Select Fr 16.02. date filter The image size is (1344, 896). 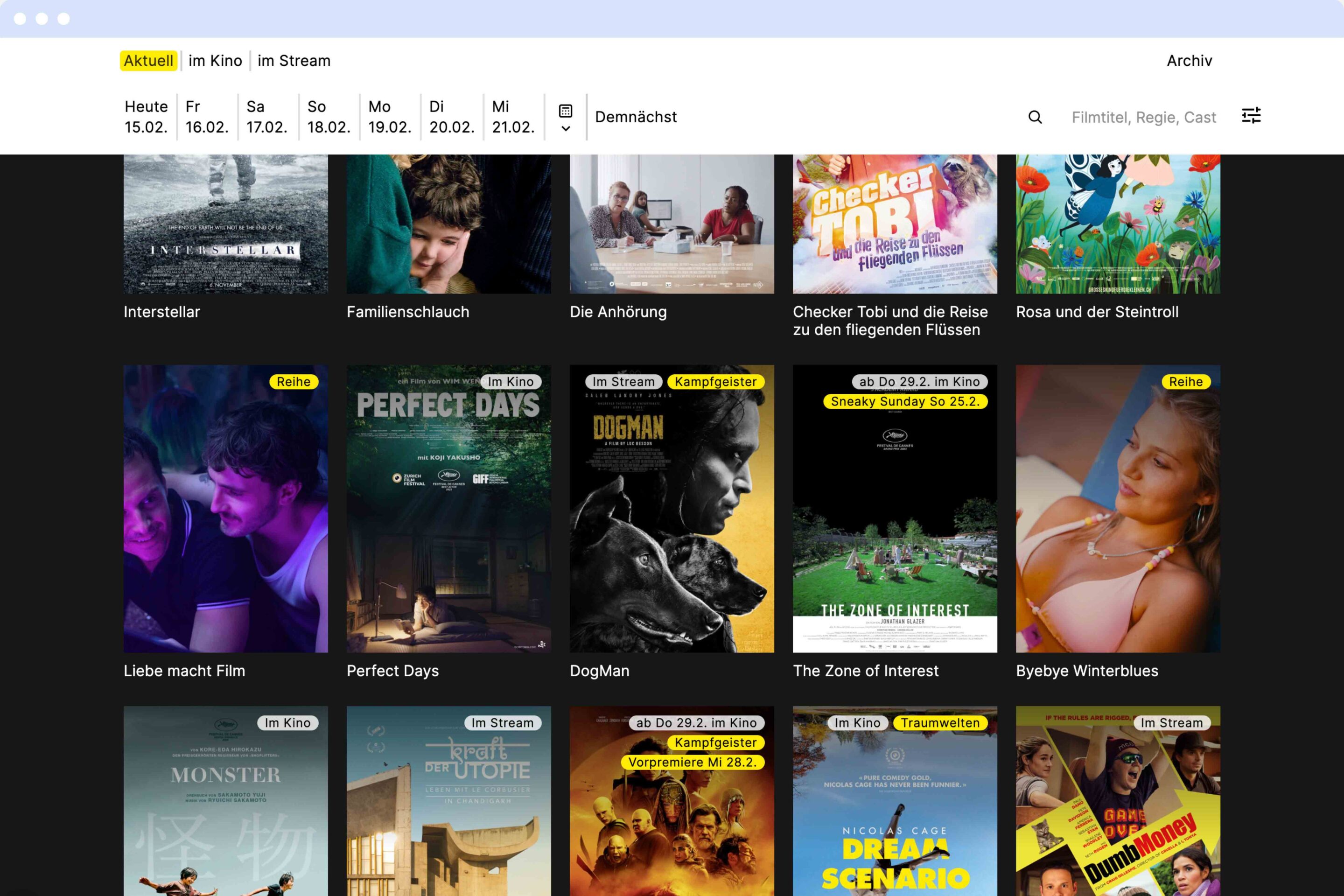point(207,117)
